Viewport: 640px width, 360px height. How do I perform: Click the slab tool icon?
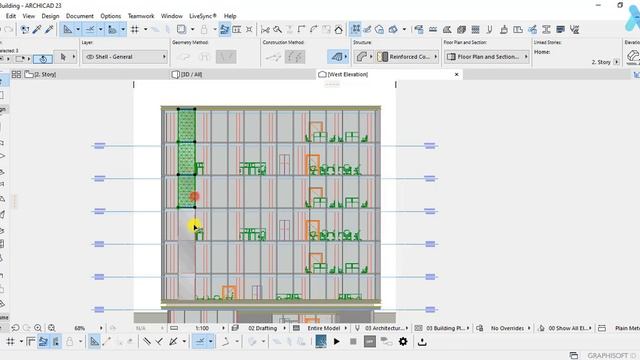pos(462,29)
